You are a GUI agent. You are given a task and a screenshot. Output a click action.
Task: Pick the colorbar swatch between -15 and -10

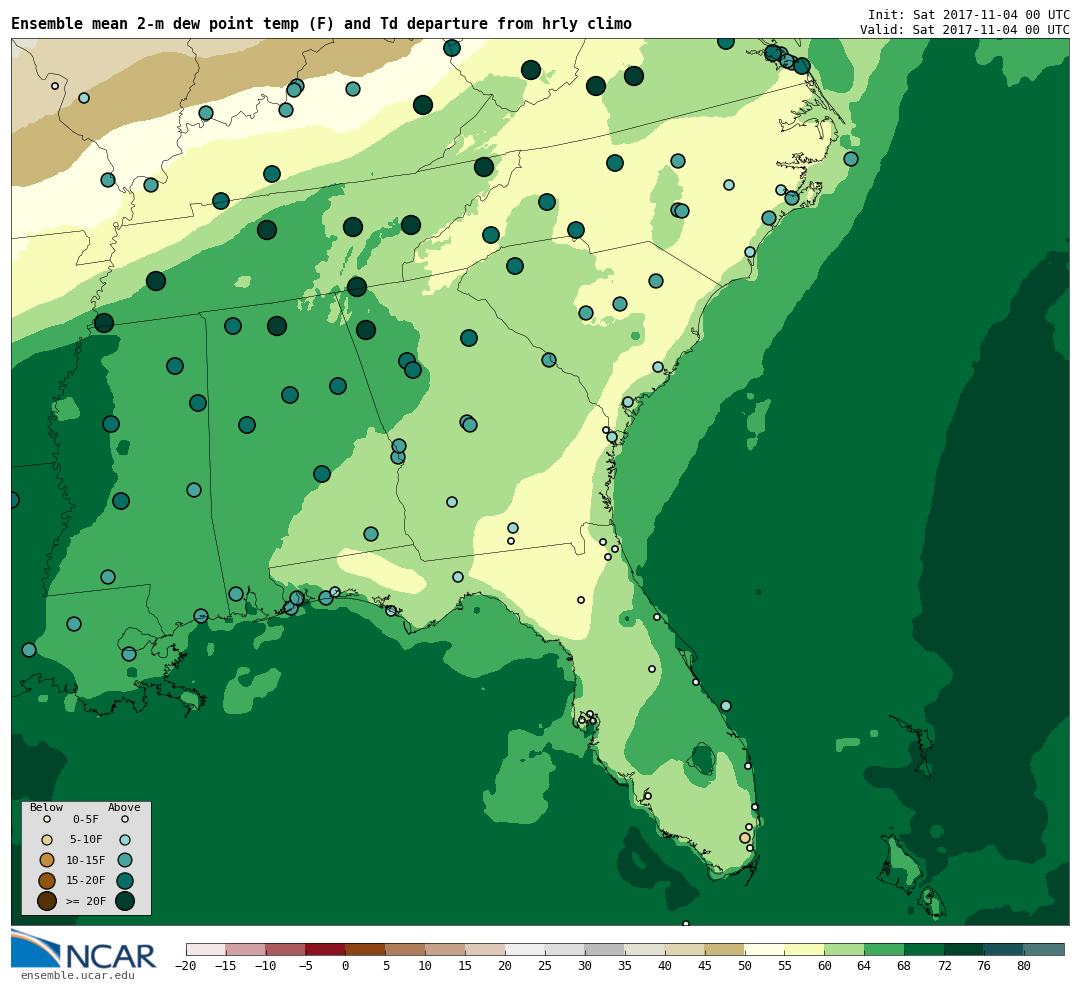(246, 949)
